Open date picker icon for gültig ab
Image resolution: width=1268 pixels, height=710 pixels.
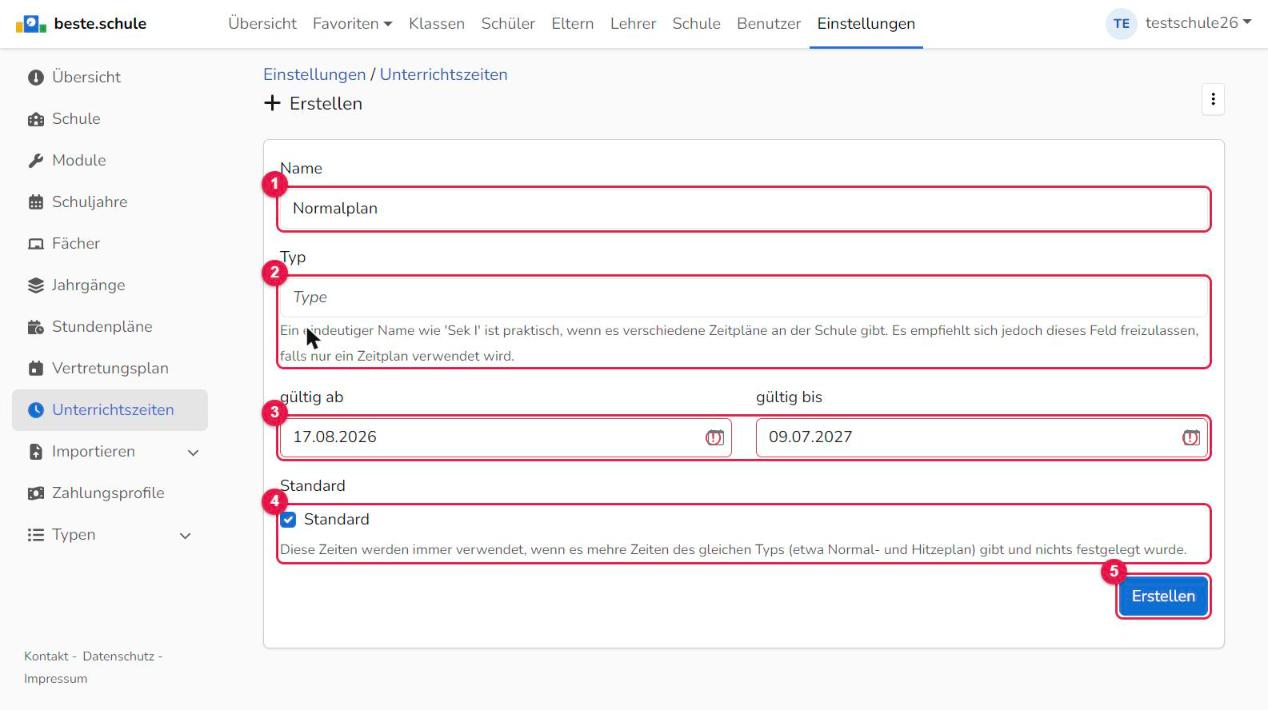click(x=714, y=437)
